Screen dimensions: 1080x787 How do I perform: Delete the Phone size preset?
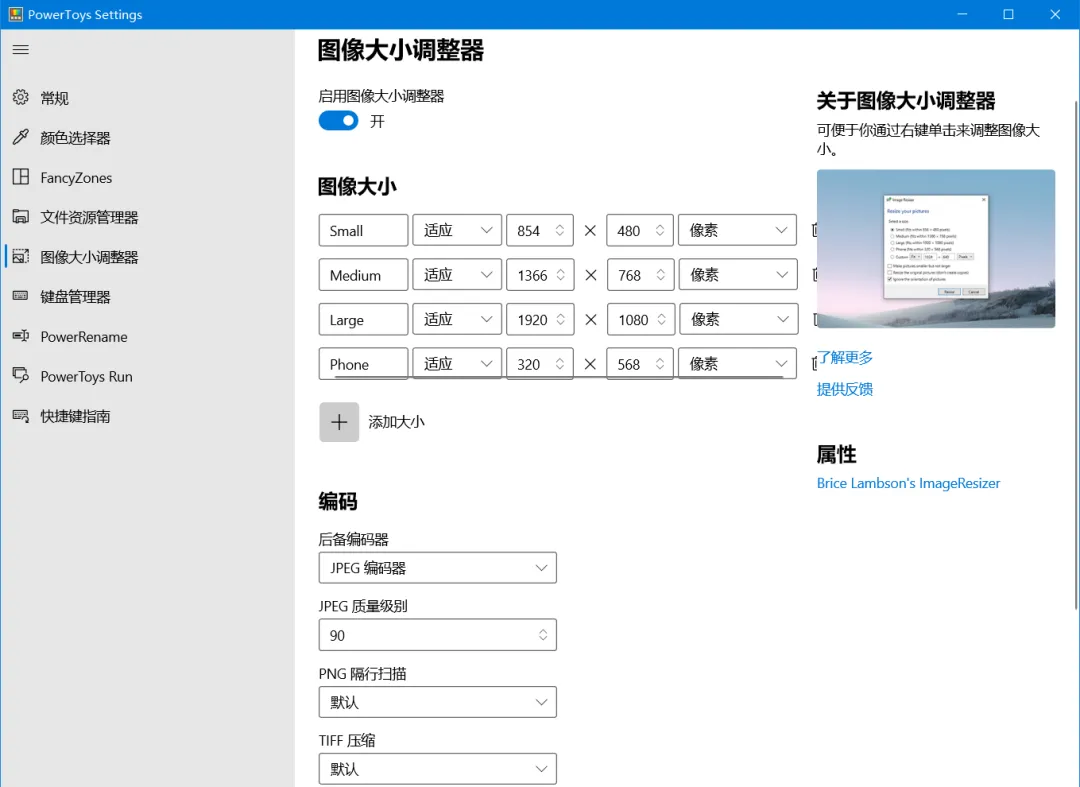pos(814,364)
